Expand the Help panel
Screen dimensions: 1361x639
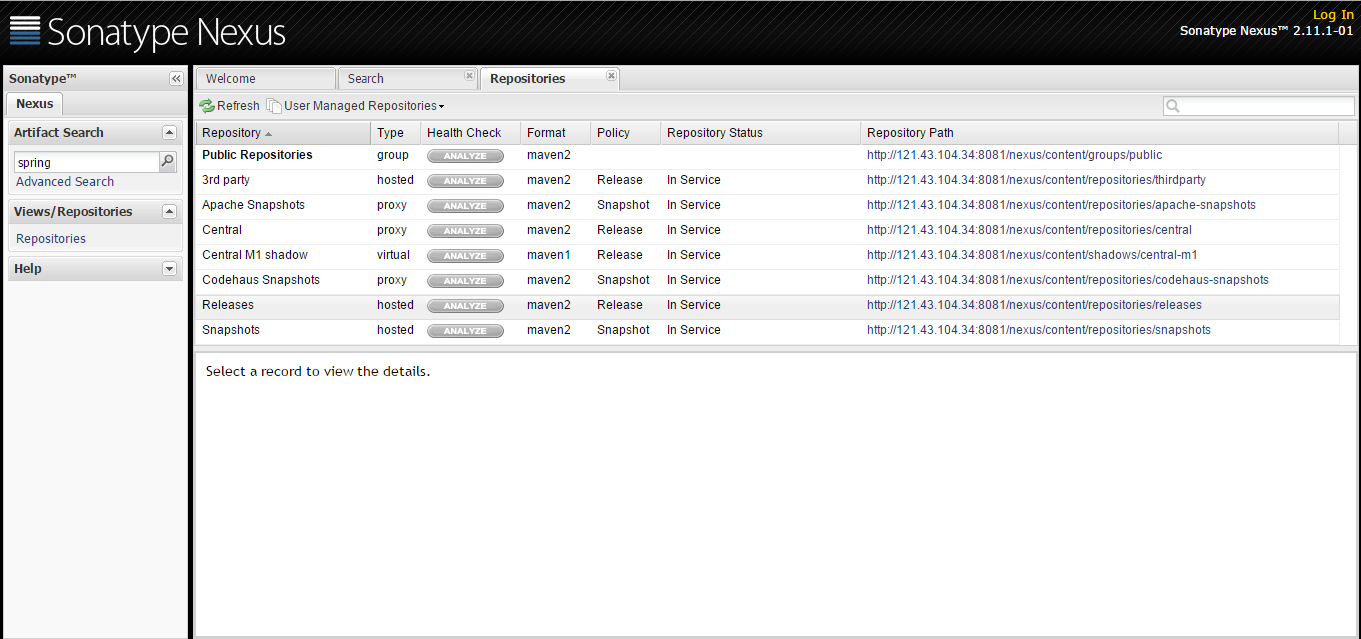coord(169,268)
